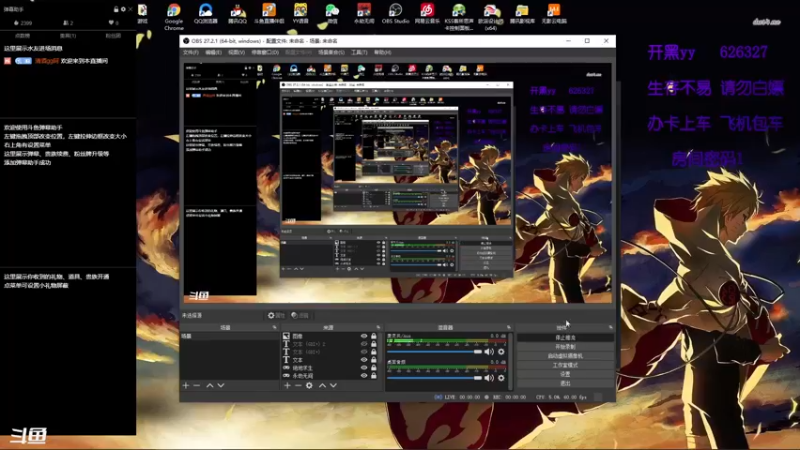Toggle lock on 绝地求生 source
This screenshot has width=800, height=450.
[373, 367]
